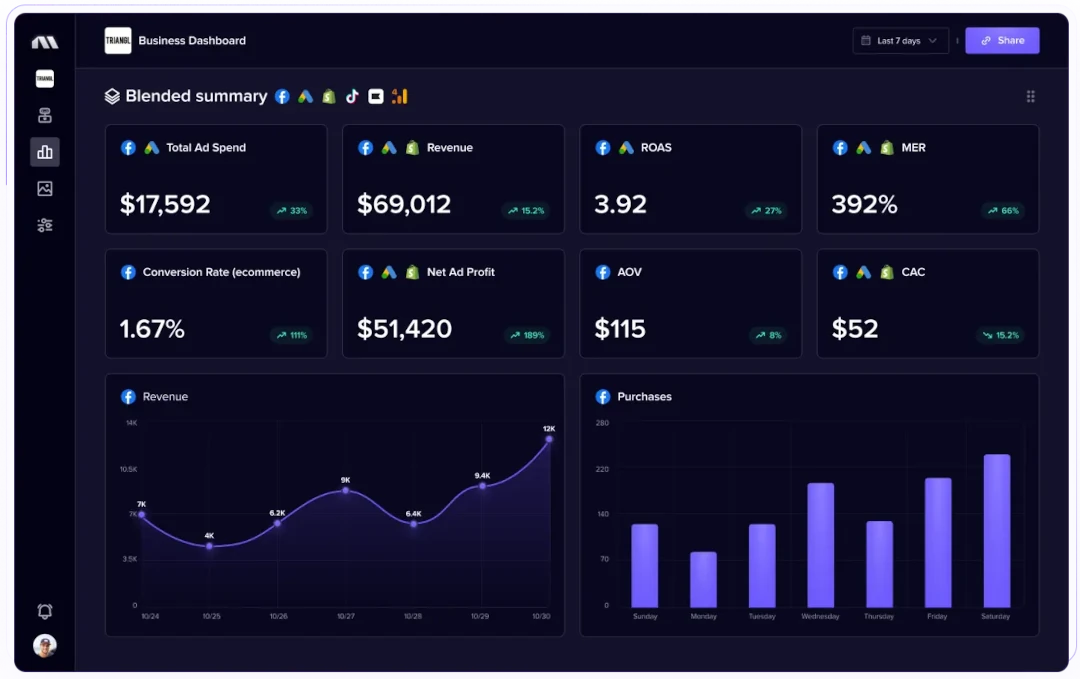
Task: Click the Shopify icon on Net Ad Profit card
Action: coord(413,272)
